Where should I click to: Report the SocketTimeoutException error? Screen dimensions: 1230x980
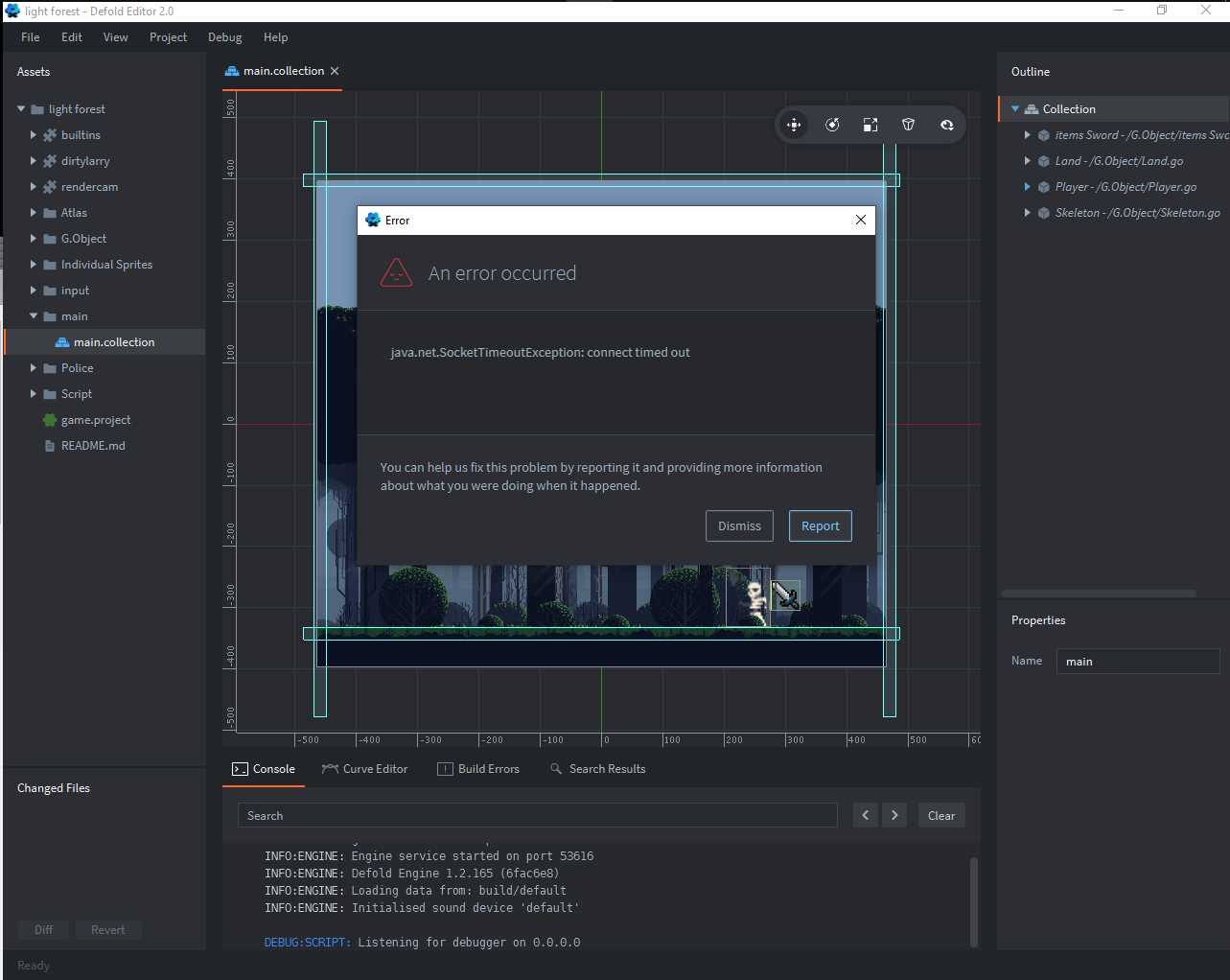click(x=820, y=525)
